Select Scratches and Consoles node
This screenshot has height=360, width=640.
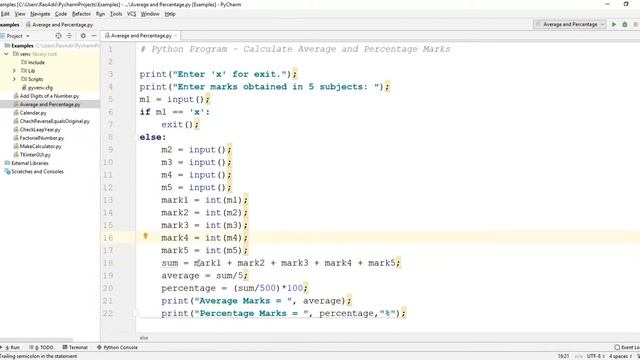34,171
